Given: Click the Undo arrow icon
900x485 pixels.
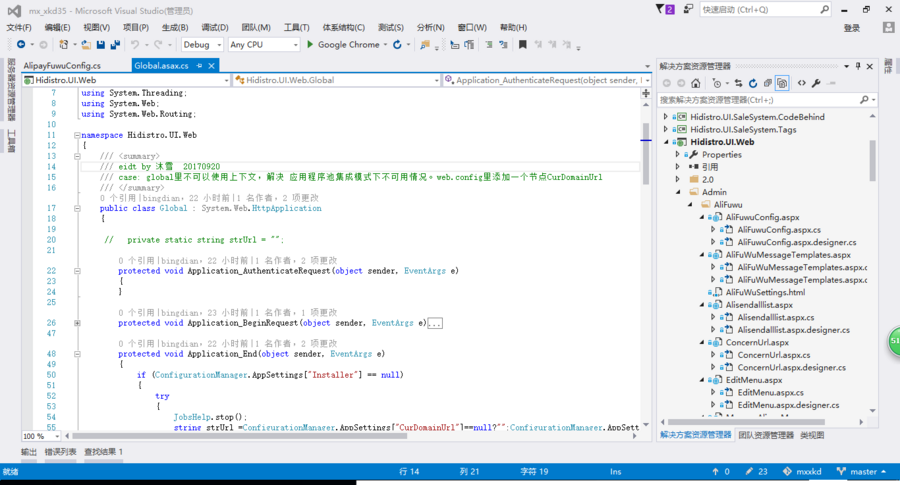Looking at the screenshot, I should tap(135, 44).
